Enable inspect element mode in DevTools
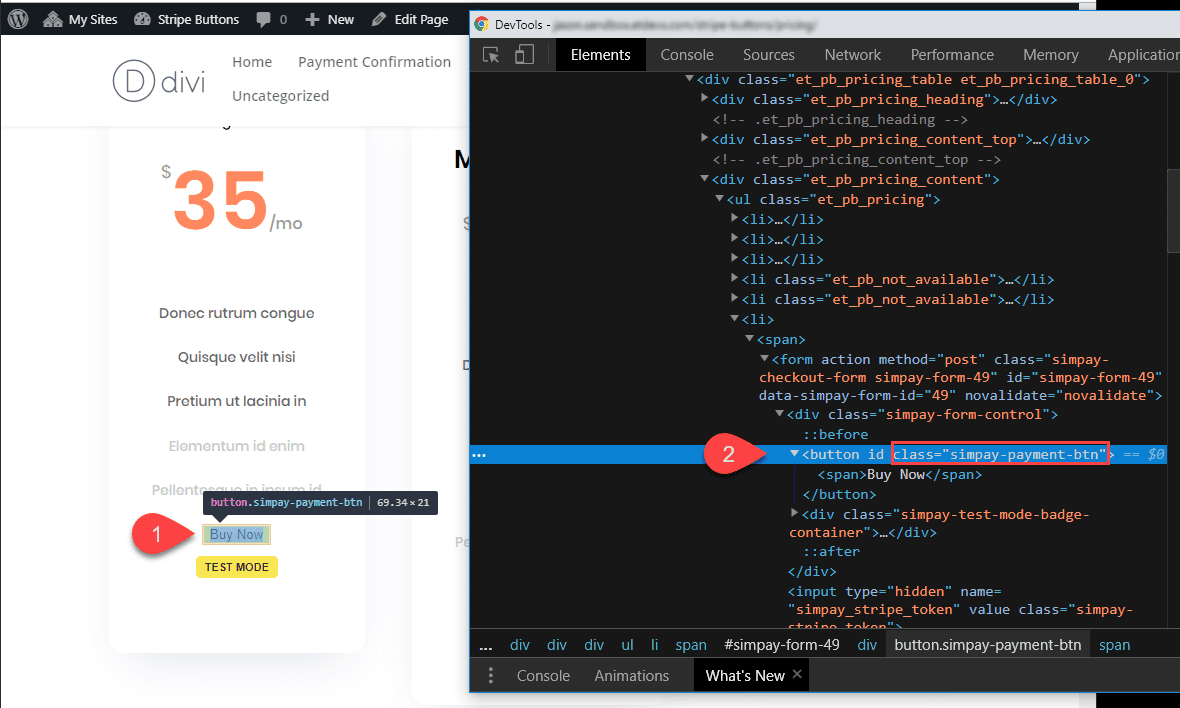Viewport: 1180px width, 708px height. 490,55
